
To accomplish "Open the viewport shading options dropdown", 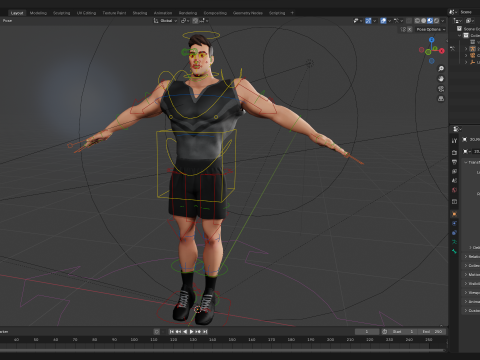I will 443,21.
